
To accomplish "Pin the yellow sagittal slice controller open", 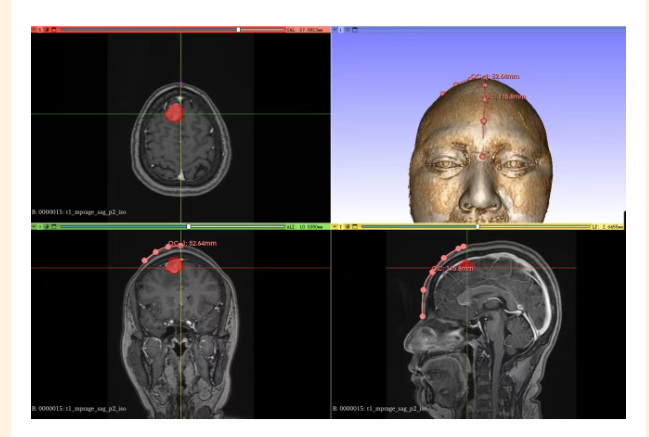I will [x=334, y=227].
